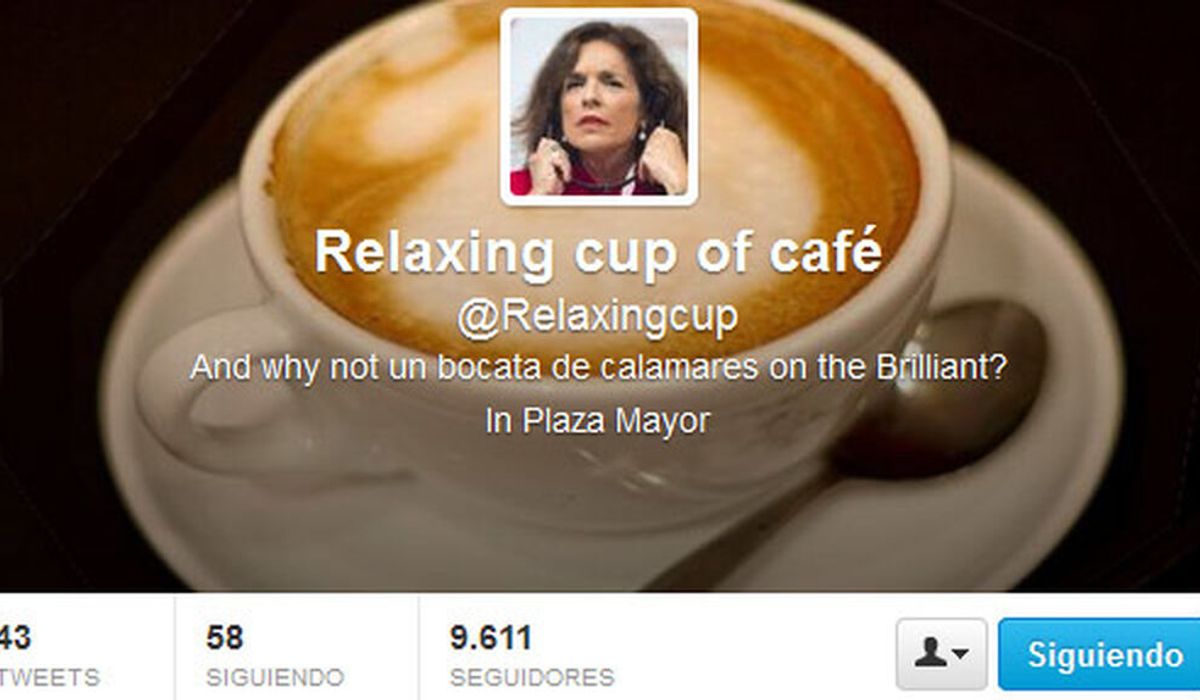
Task: Click the 58 following number
Action: pos(225,637)
